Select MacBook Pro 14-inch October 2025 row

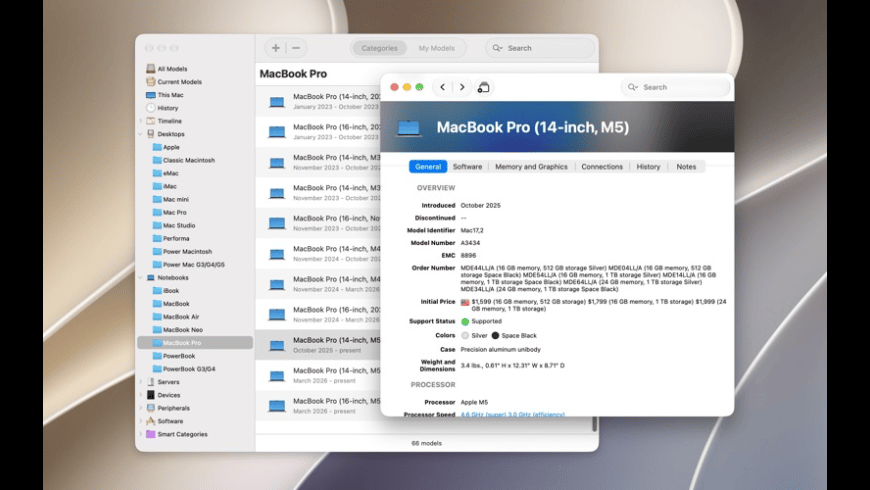tap(318, 345)
